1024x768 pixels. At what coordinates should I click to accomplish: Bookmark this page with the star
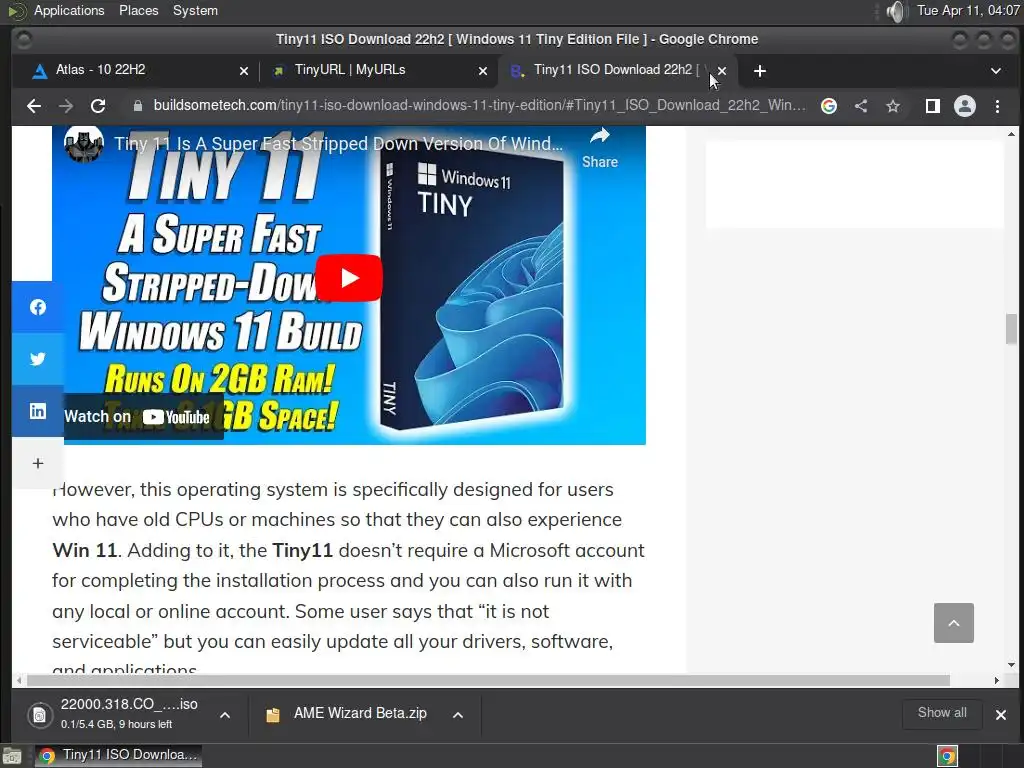[x=893, y=106]
